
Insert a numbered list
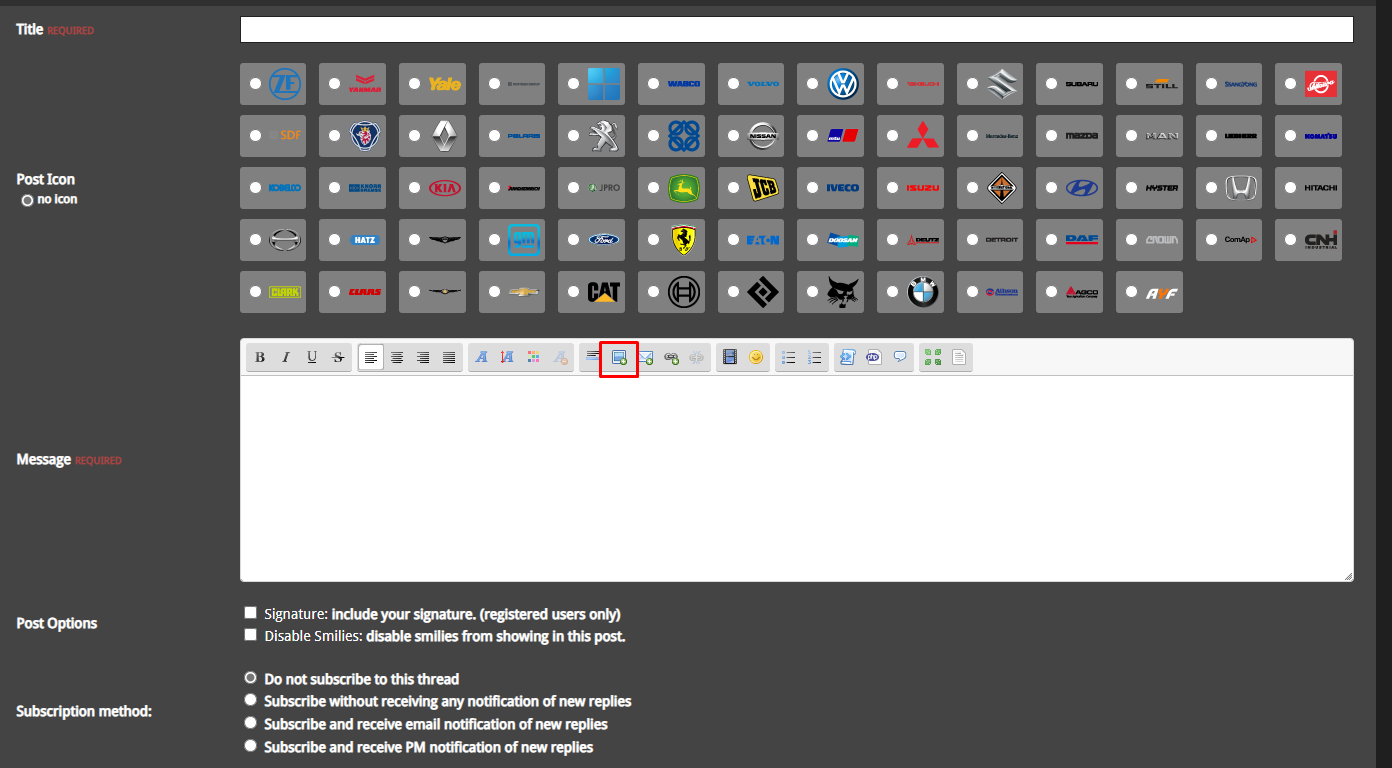click(x=815, y=357)
